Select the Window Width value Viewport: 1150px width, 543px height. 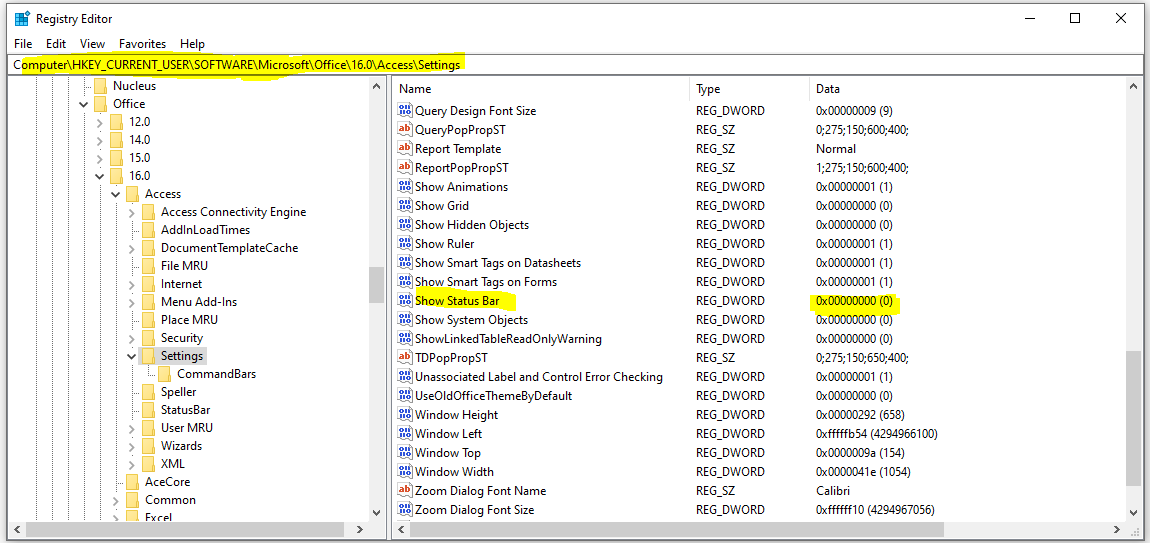point(455,472)
